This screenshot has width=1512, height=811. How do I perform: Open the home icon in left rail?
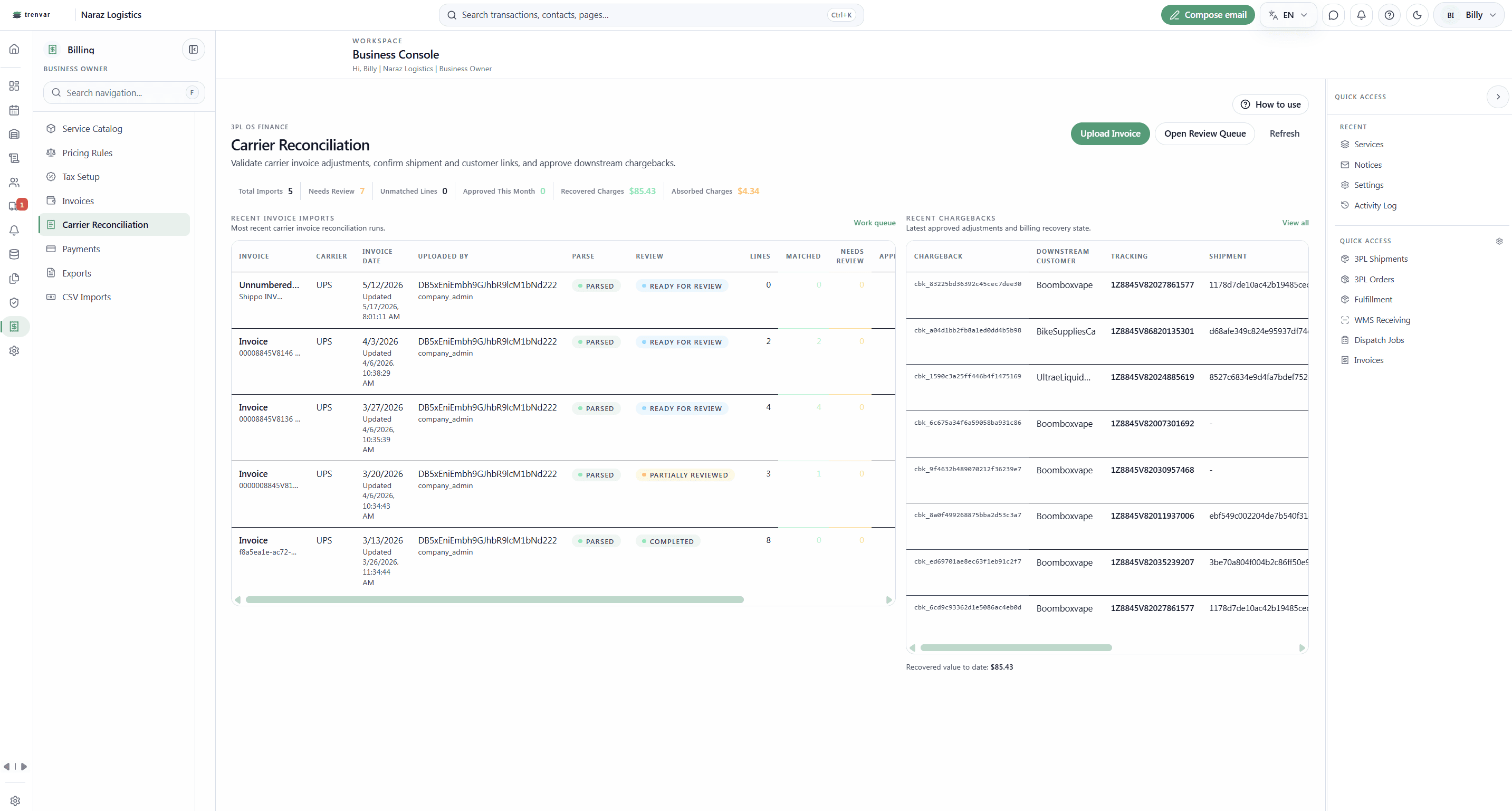pos(14,49)
